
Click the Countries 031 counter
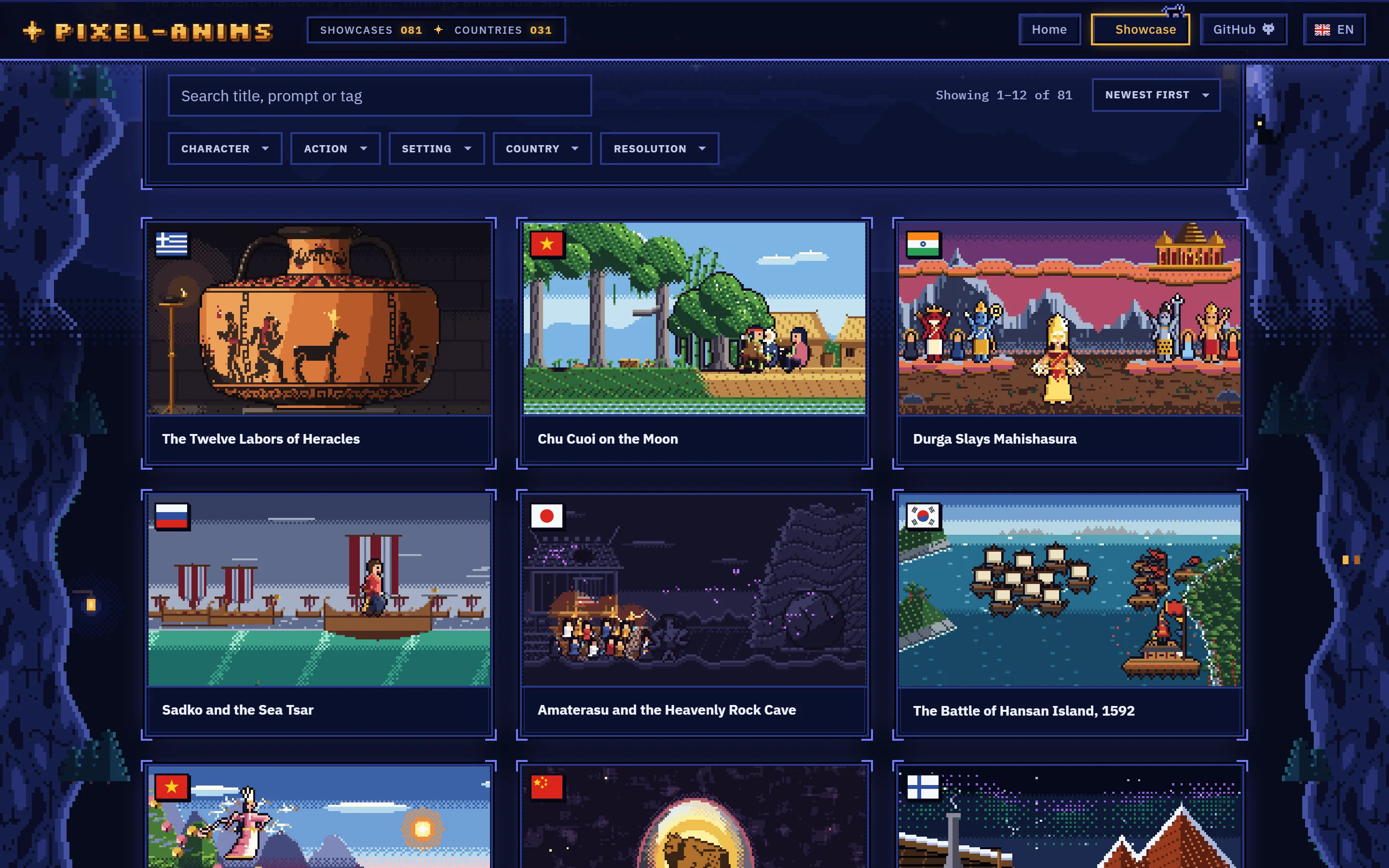point(503,30)
